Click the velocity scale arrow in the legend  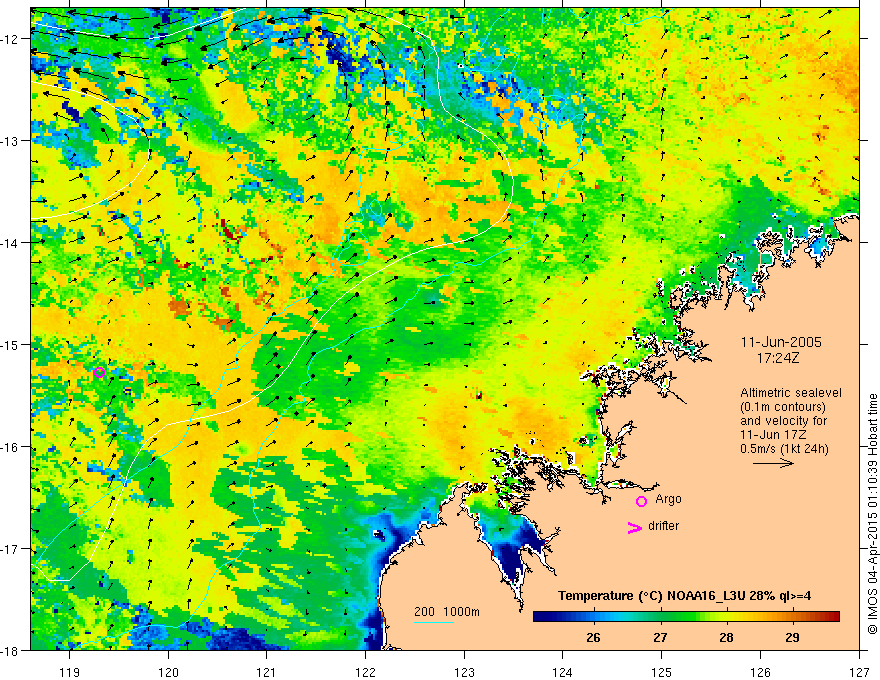coord(773,463)
